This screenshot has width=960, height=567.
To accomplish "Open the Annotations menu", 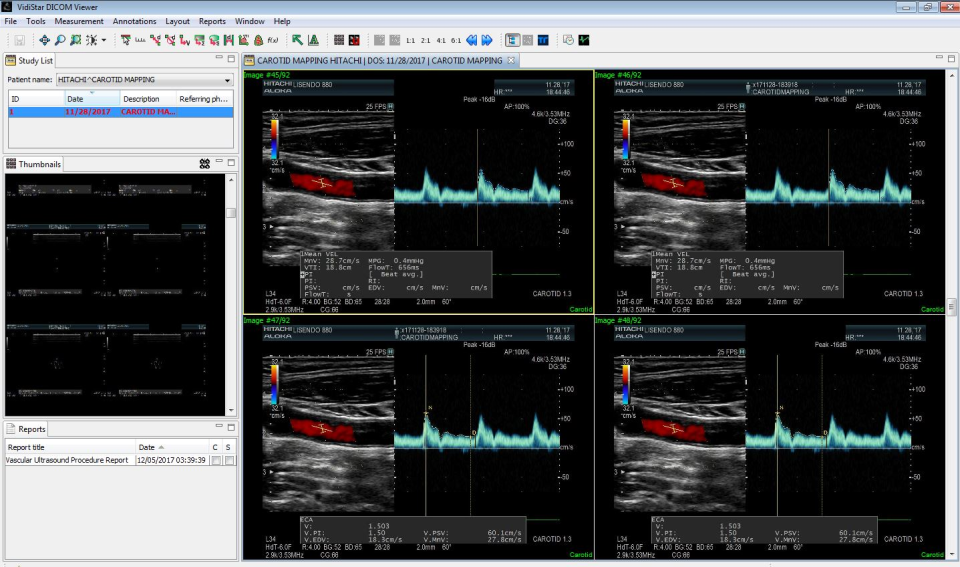I will [x=135, y=21].
